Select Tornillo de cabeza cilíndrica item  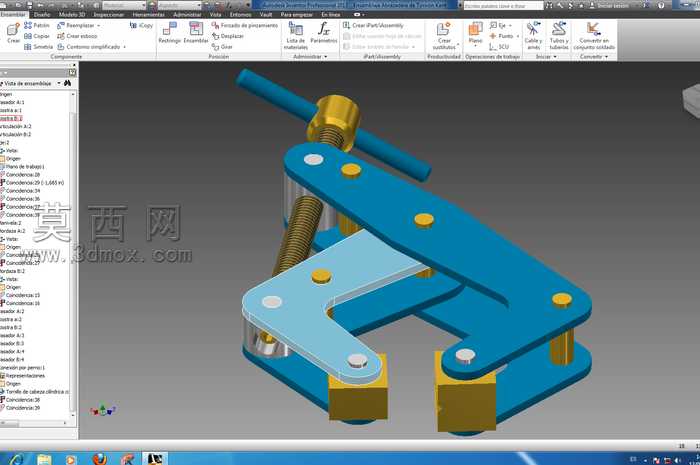35,391
